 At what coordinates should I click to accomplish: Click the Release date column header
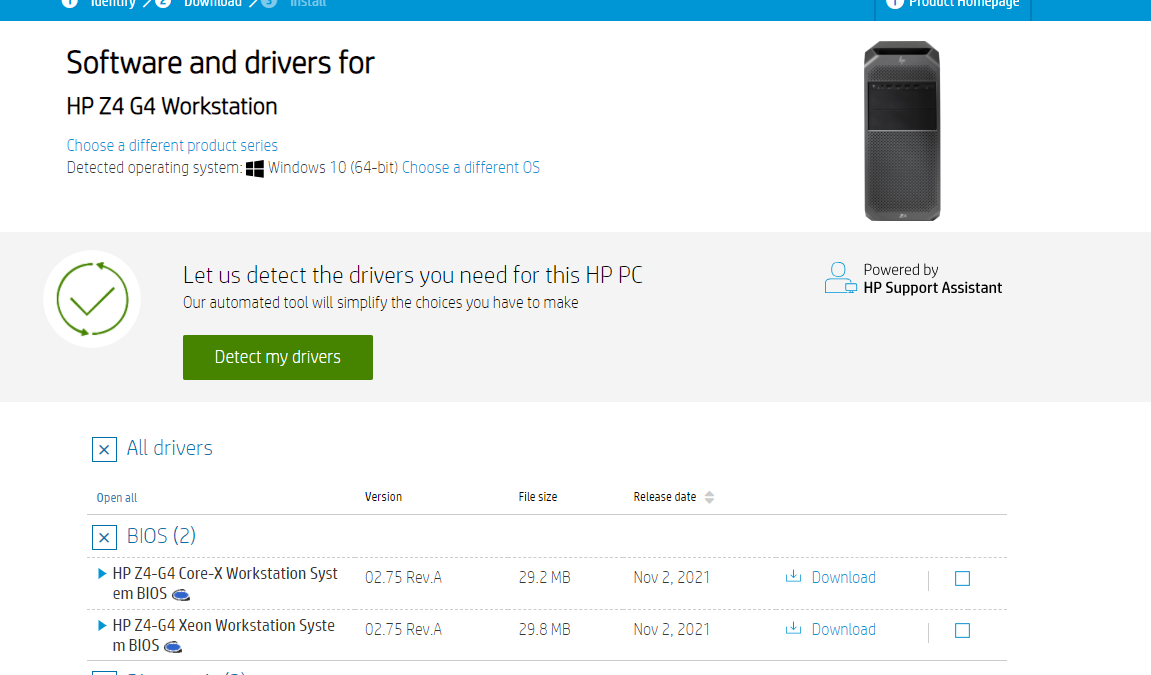point(664,497)
